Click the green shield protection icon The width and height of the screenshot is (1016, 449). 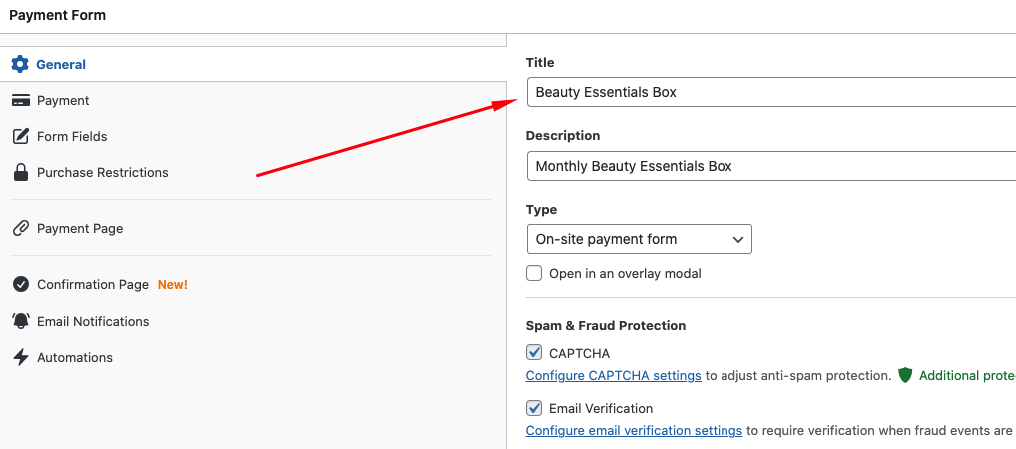(x=905, y=376)
